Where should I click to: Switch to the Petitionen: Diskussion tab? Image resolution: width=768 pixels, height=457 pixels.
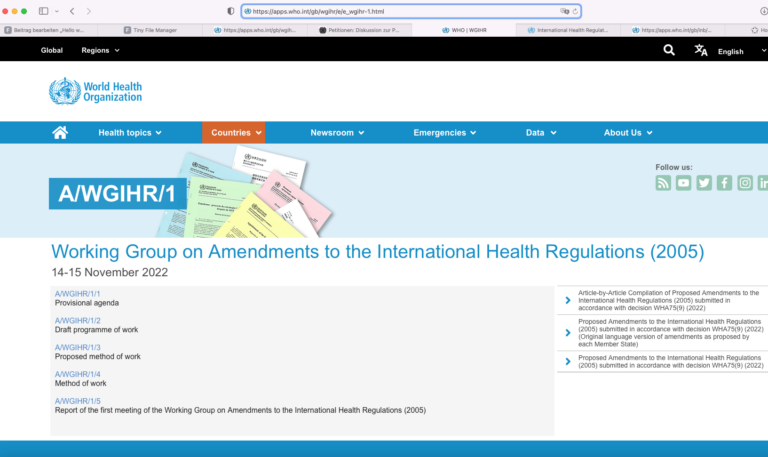(x=359, y=30)
